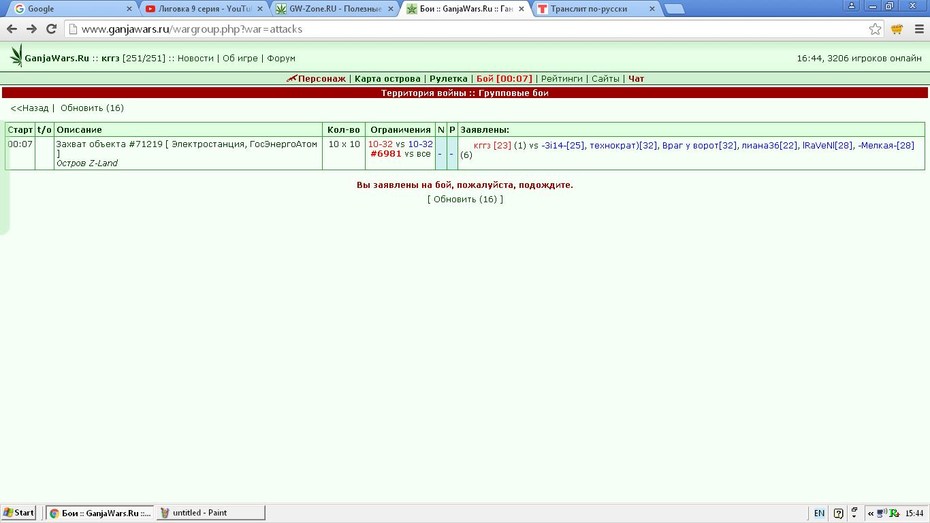Click the taskbar clock 15:44
The height and width of the screenshot is (523, 930).
[914, 514]
